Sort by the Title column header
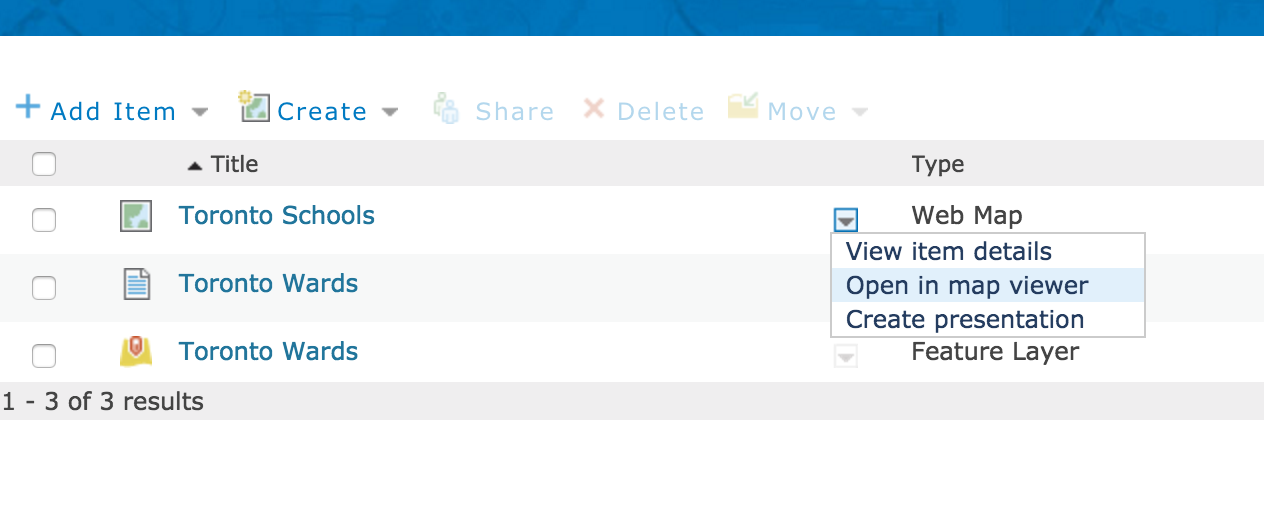1264x510 pixels. [235, 164]
